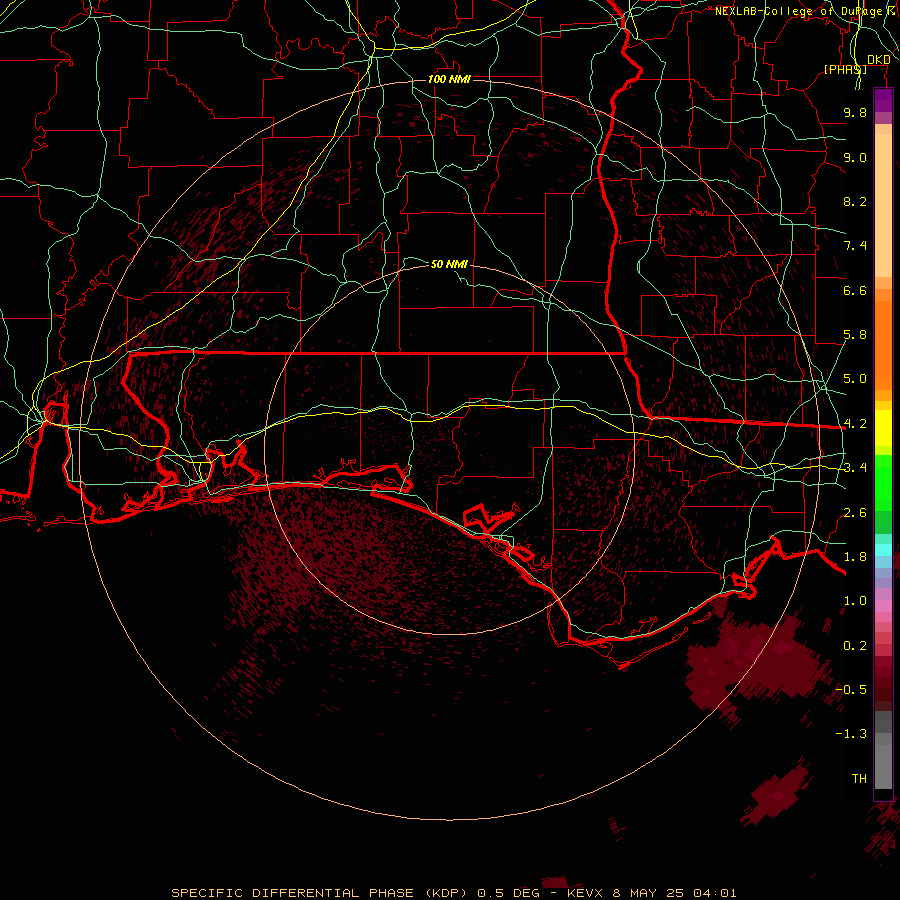Click the 7.4 scale value
The height and width of the screenshot is (900, 900).
coord(855,246)
